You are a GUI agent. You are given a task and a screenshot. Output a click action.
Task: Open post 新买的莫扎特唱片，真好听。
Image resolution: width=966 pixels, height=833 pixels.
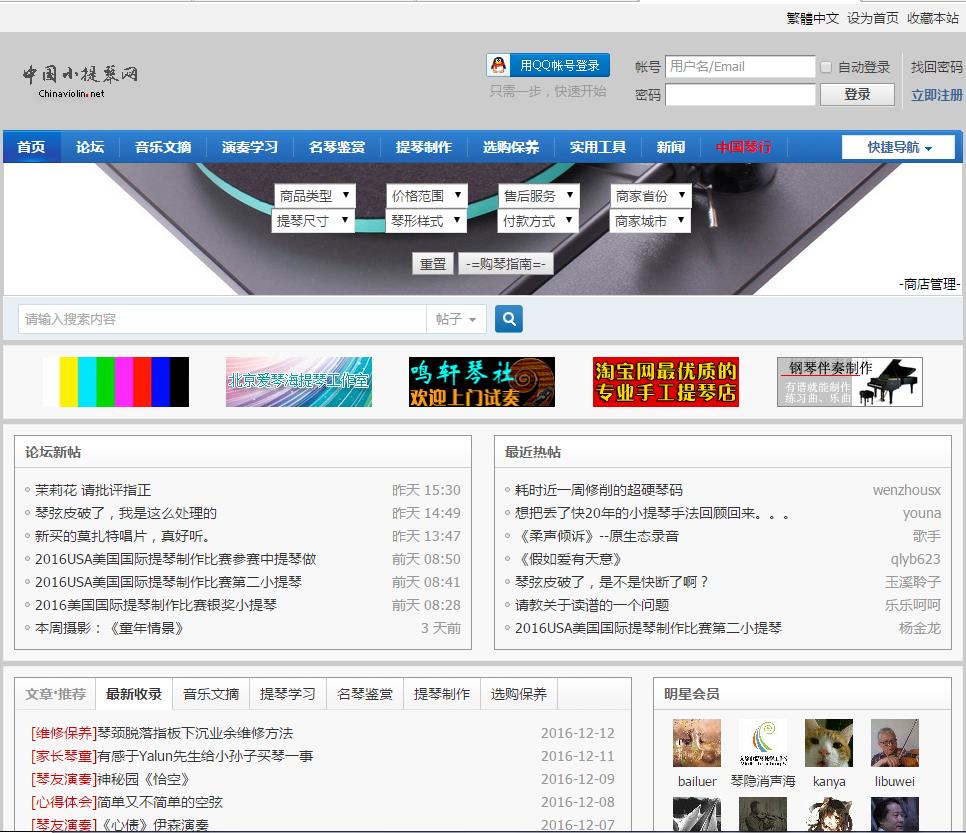pos(123,536)
